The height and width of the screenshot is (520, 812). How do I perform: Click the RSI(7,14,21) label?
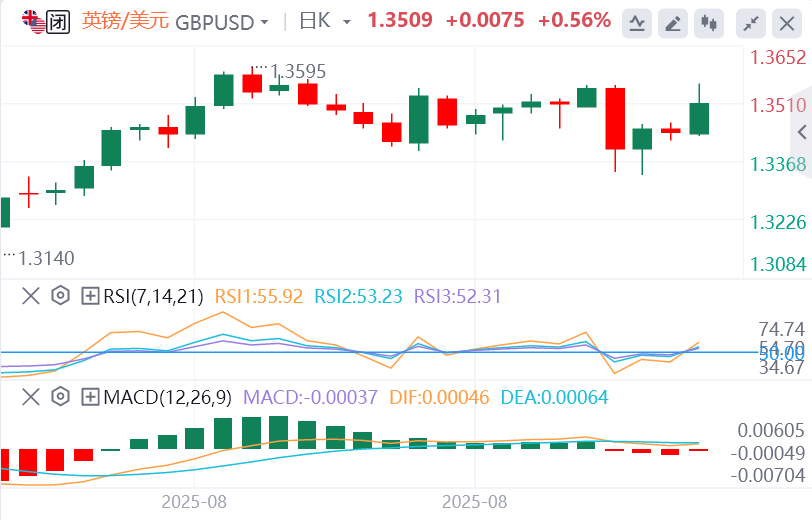point(153,296)
